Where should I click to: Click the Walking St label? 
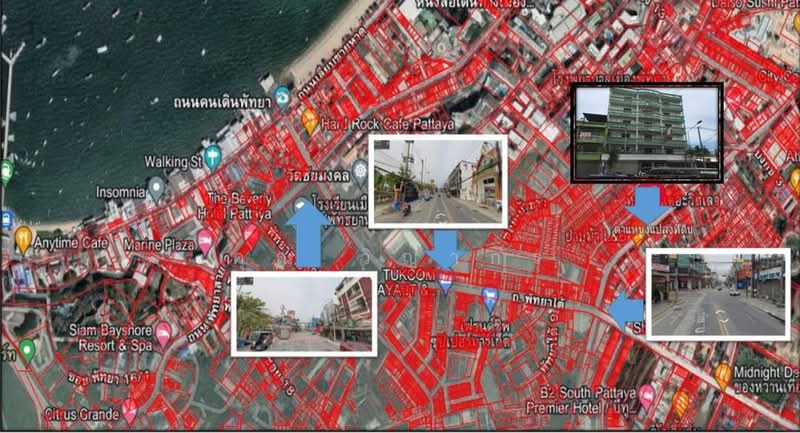tap(173, 162)
